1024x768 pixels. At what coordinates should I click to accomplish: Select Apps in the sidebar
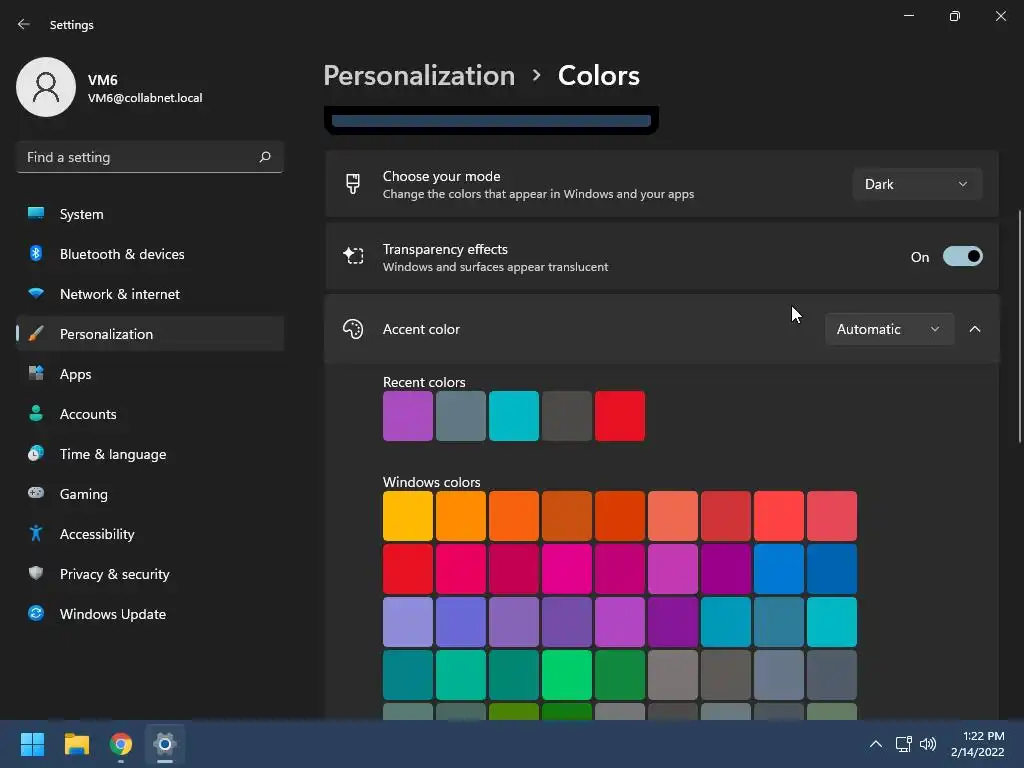tap(150, 374)
